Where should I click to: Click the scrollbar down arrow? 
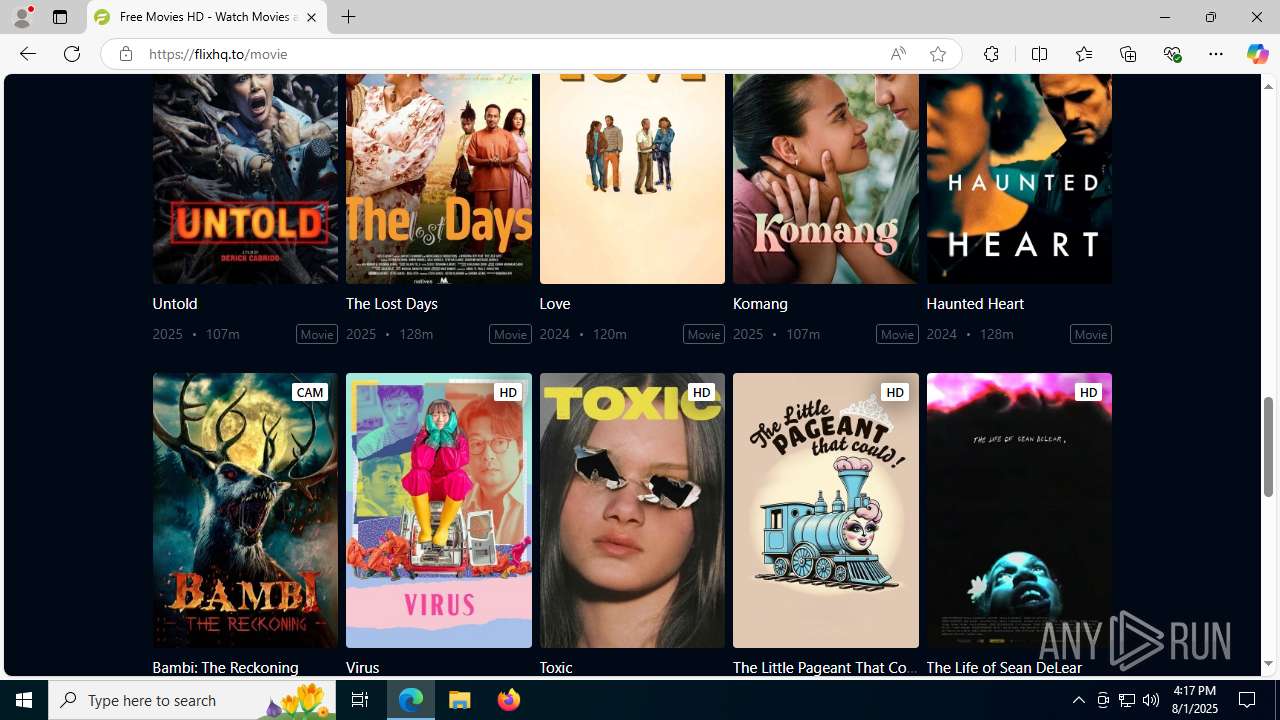pyautogui.click(x=1268, y=664)
